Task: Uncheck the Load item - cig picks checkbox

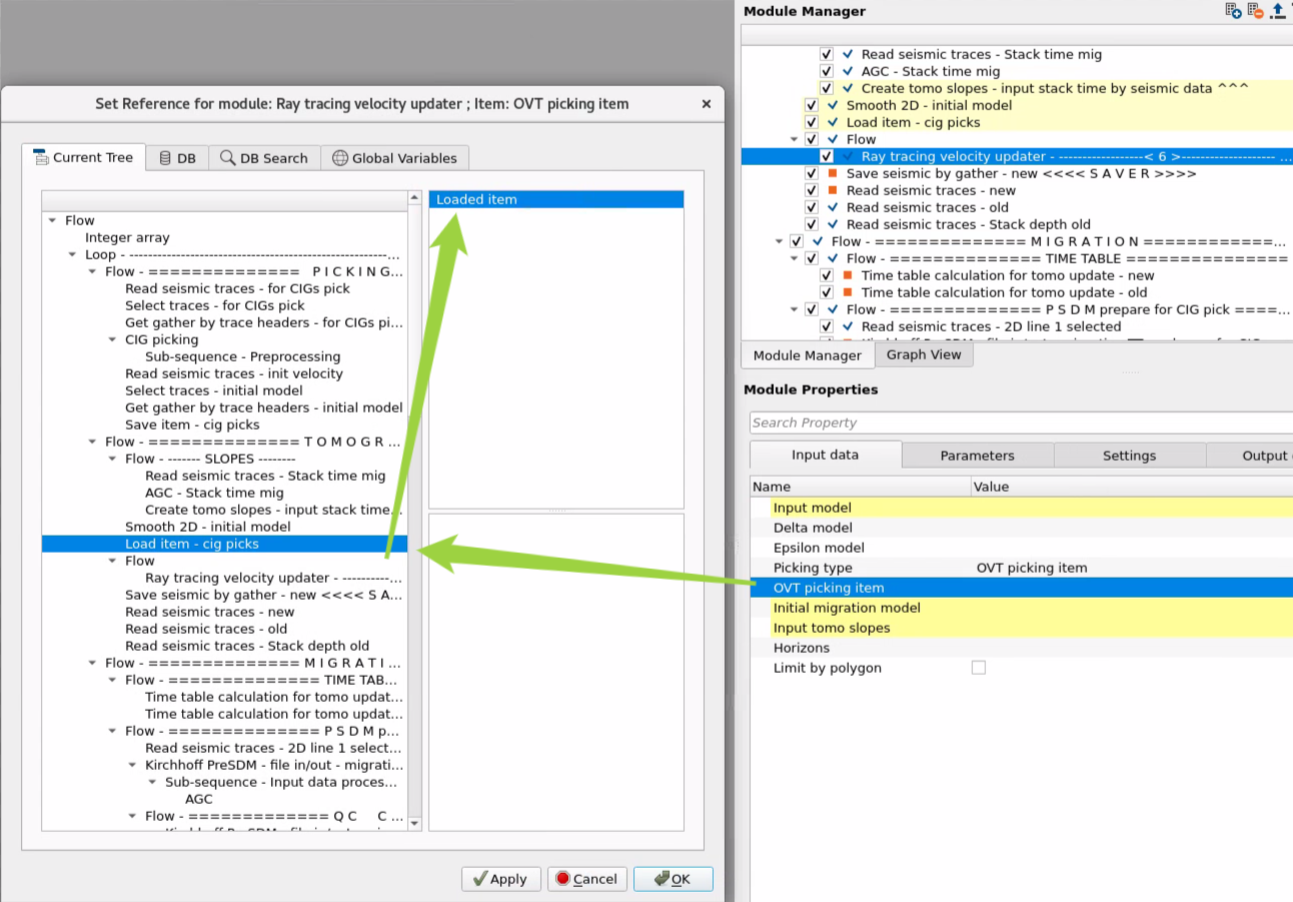Action: [811, 122]
